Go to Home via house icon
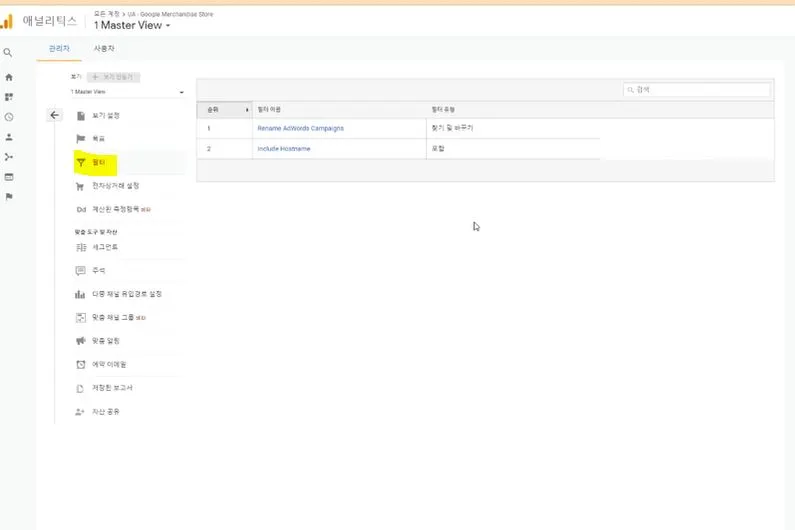 pos(9,77)
